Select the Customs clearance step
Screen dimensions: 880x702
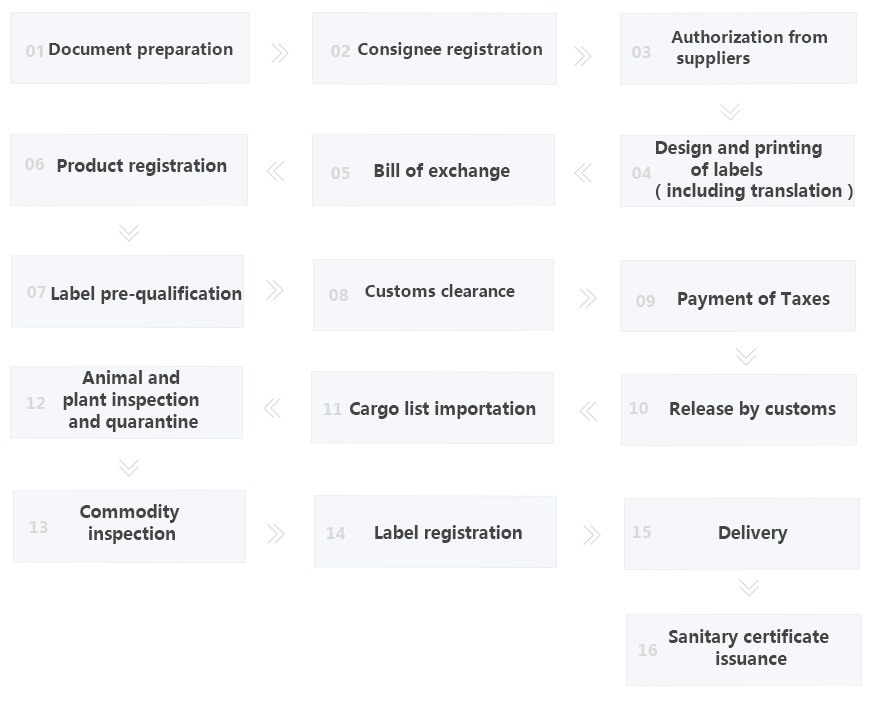(x=433, y=294)
